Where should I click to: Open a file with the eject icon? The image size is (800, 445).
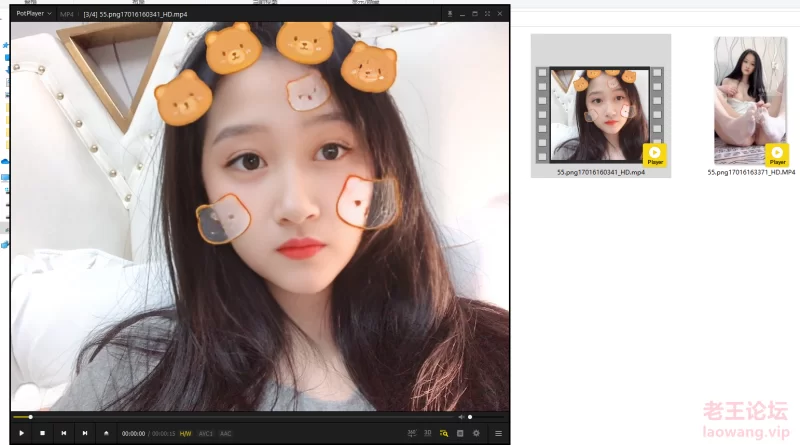(106, 433)
